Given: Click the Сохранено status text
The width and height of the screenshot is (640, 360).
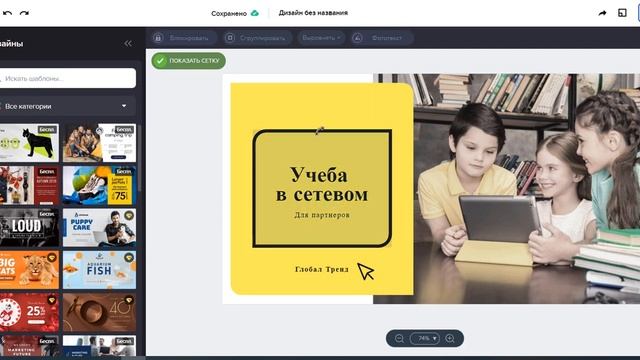Looking at the screenshot, I should [x=229, y=13].
